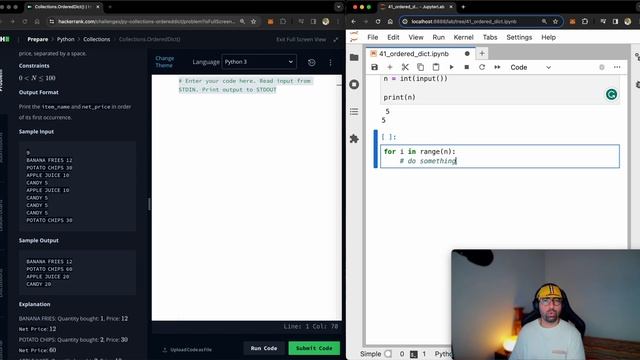Click the green Grammarly icon in cell
Viewport: 640px width, 360px height.
[611, 95]
